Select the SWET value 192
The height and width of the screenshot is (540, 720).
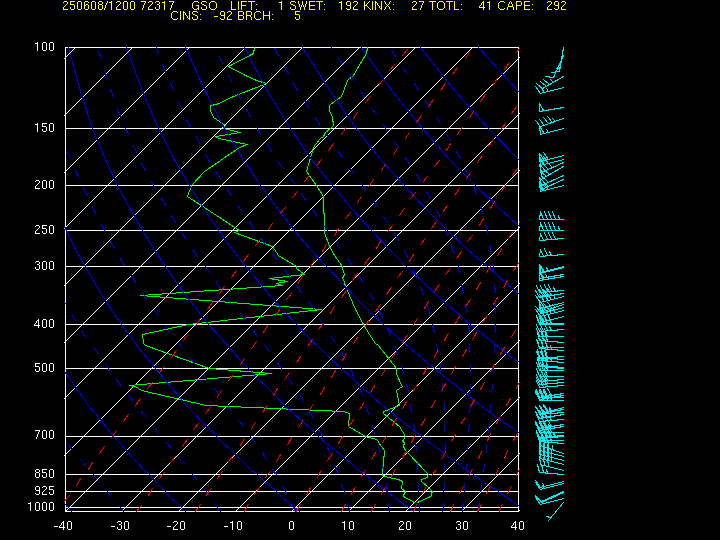point(348,6)
